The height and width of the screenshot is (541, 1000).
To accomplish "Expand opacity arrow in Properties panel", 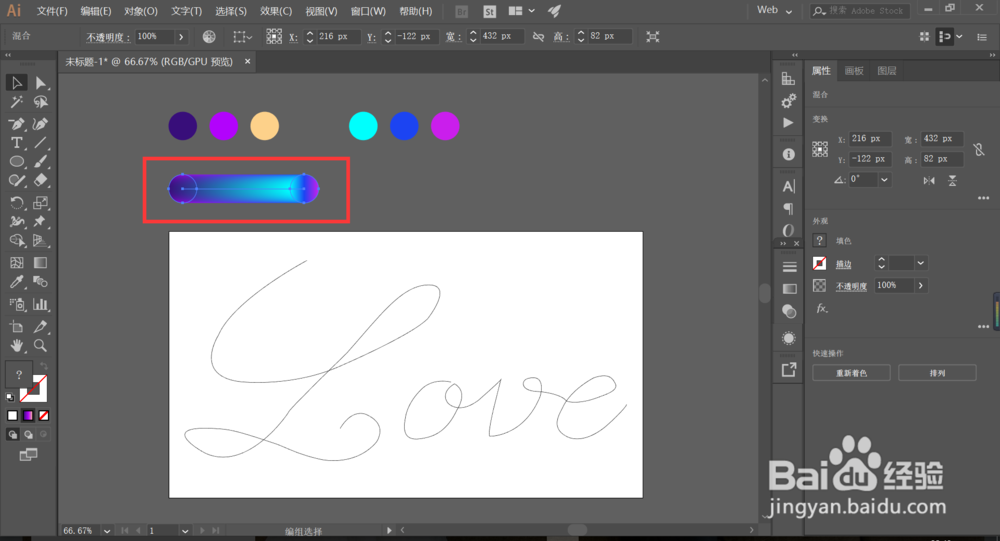I will click(x=920, y=285).
